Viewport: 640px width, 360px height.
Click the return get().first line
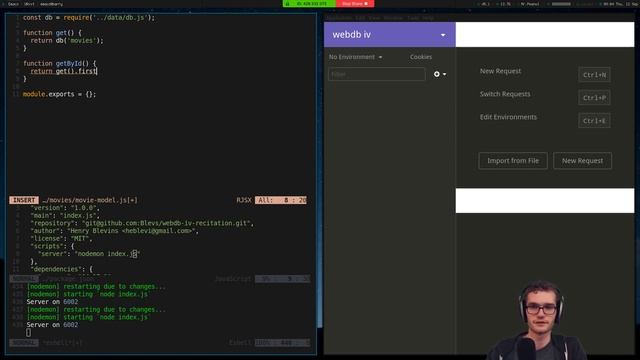pos(63,71)
